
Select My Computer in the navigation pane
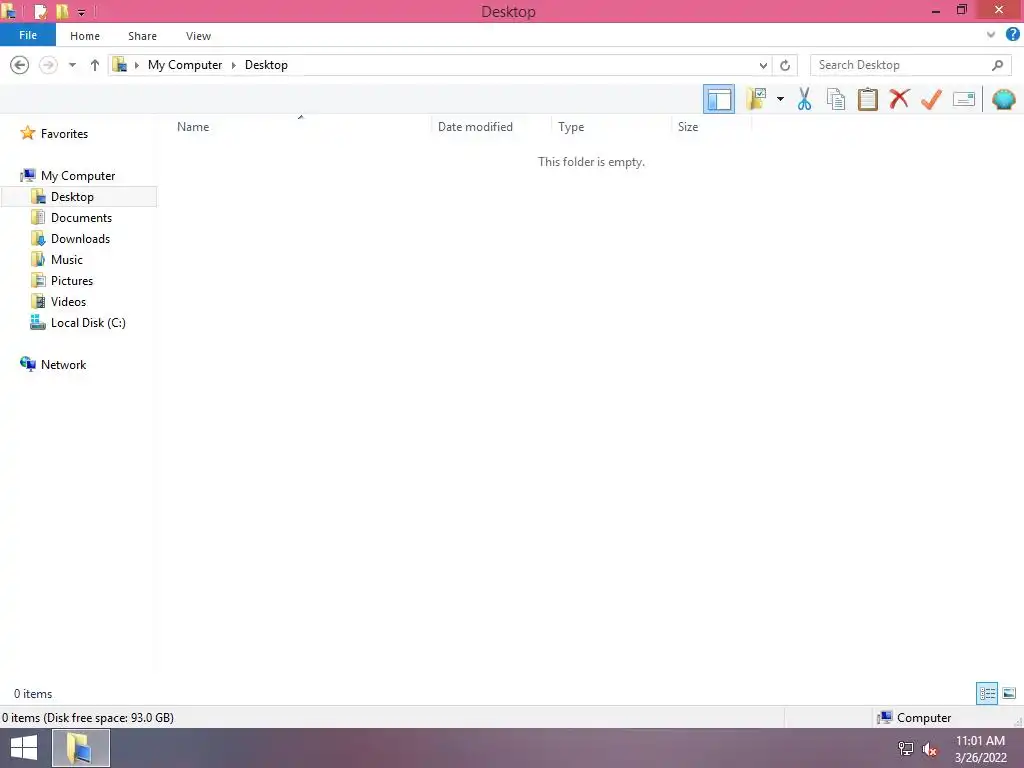tap(78, 176)
